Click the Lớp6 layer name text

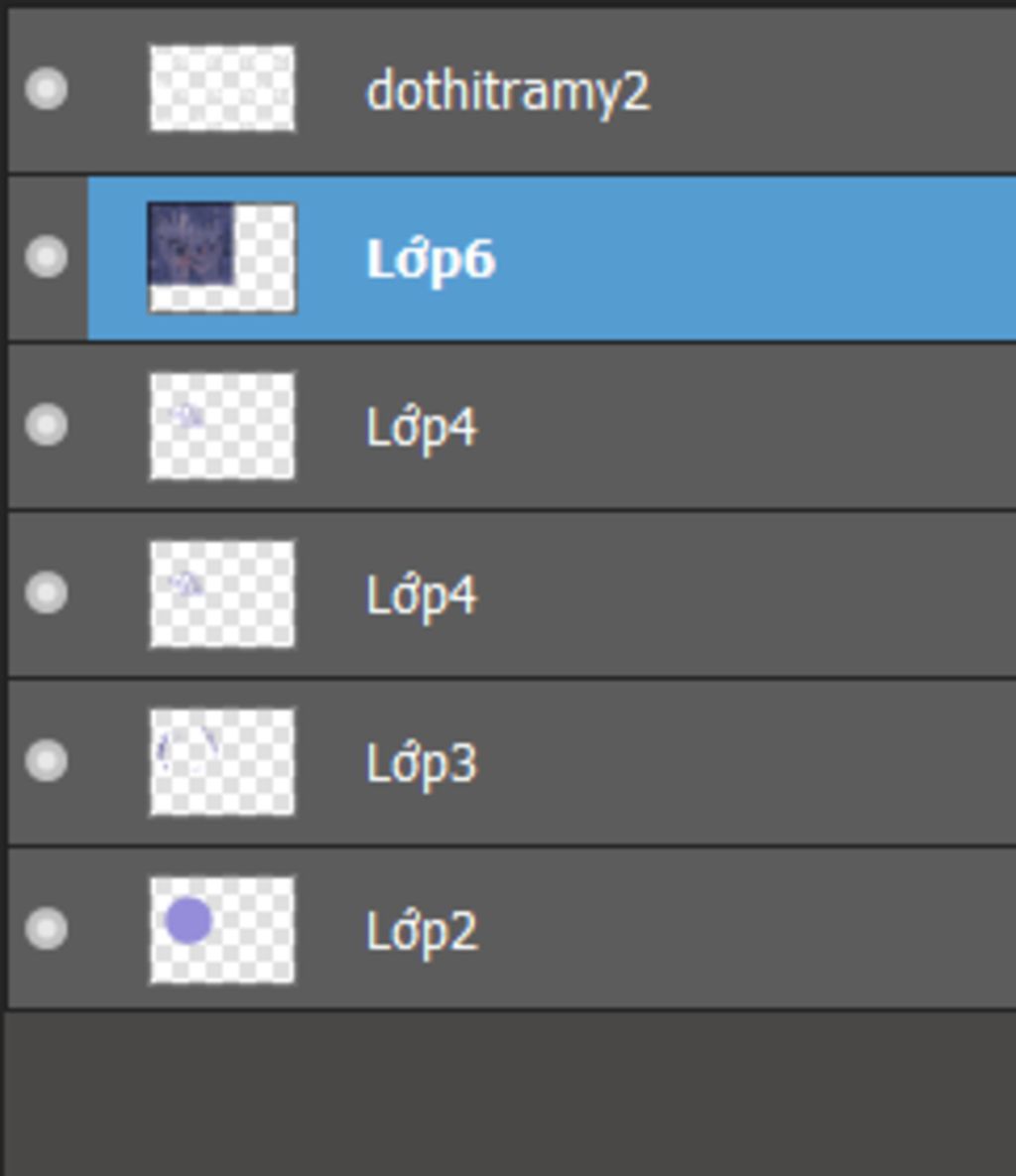point(432,259)
